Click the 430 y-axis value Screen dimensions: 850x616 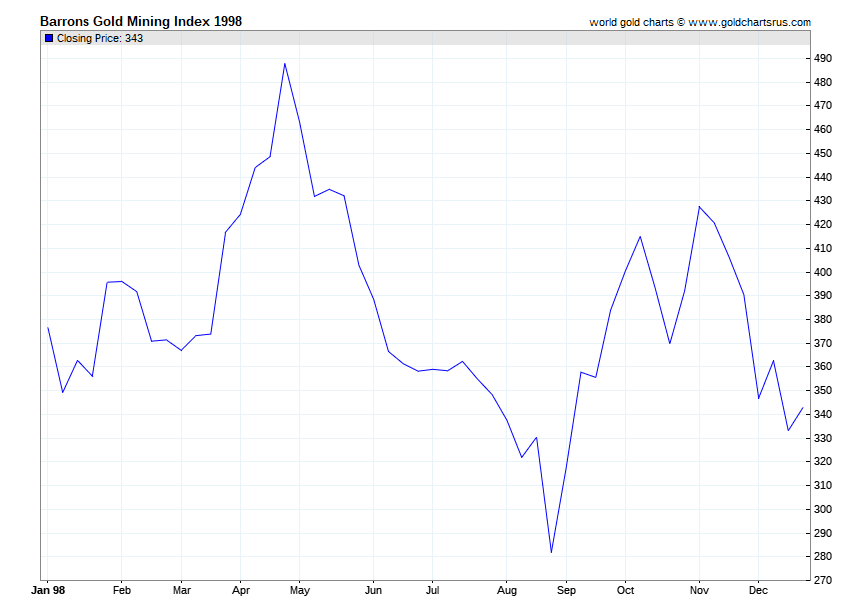point(823,201)
